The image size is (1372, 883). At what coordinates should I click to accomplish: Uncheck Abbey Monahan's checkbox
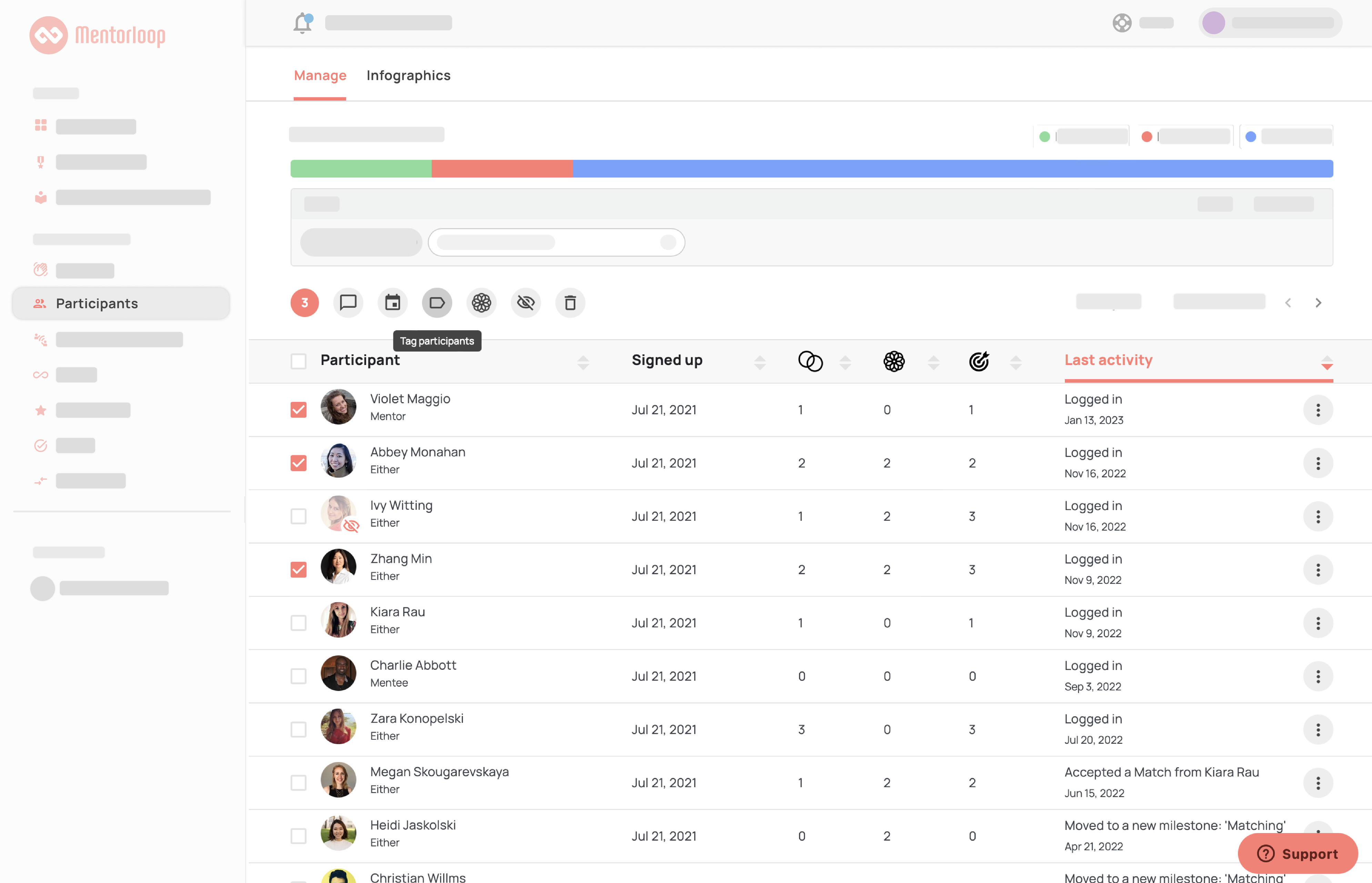coord(298,463)
